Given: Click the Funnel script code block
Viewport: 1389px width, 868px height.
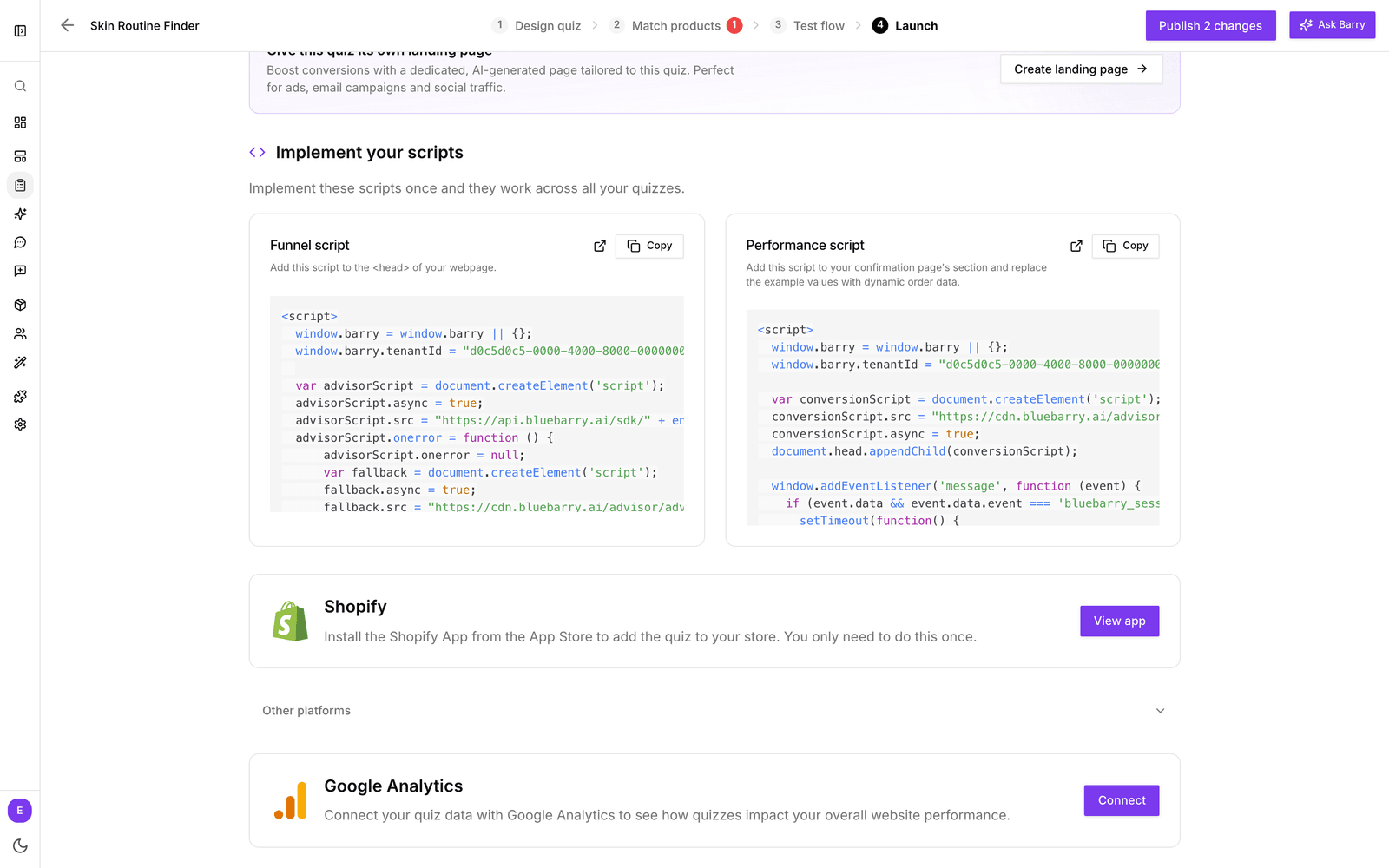Looking at the screenshot, I should (477, 404).
